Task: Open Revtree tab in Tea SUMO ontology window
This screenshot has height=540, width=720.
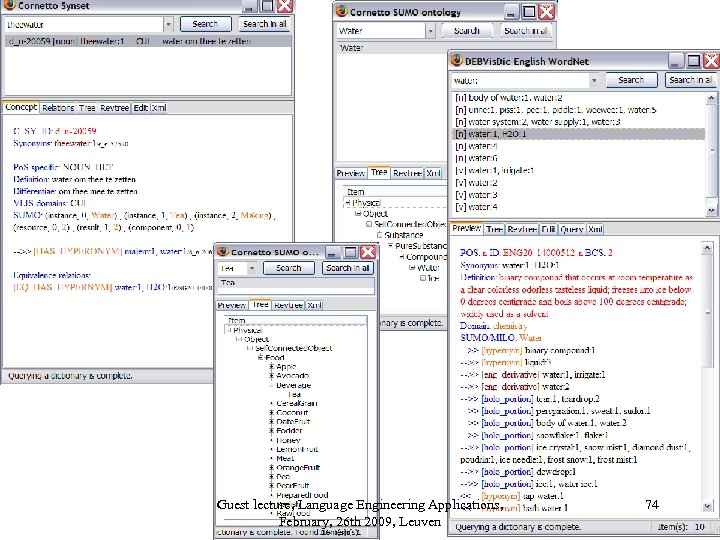Action: [x=288, y=305]
